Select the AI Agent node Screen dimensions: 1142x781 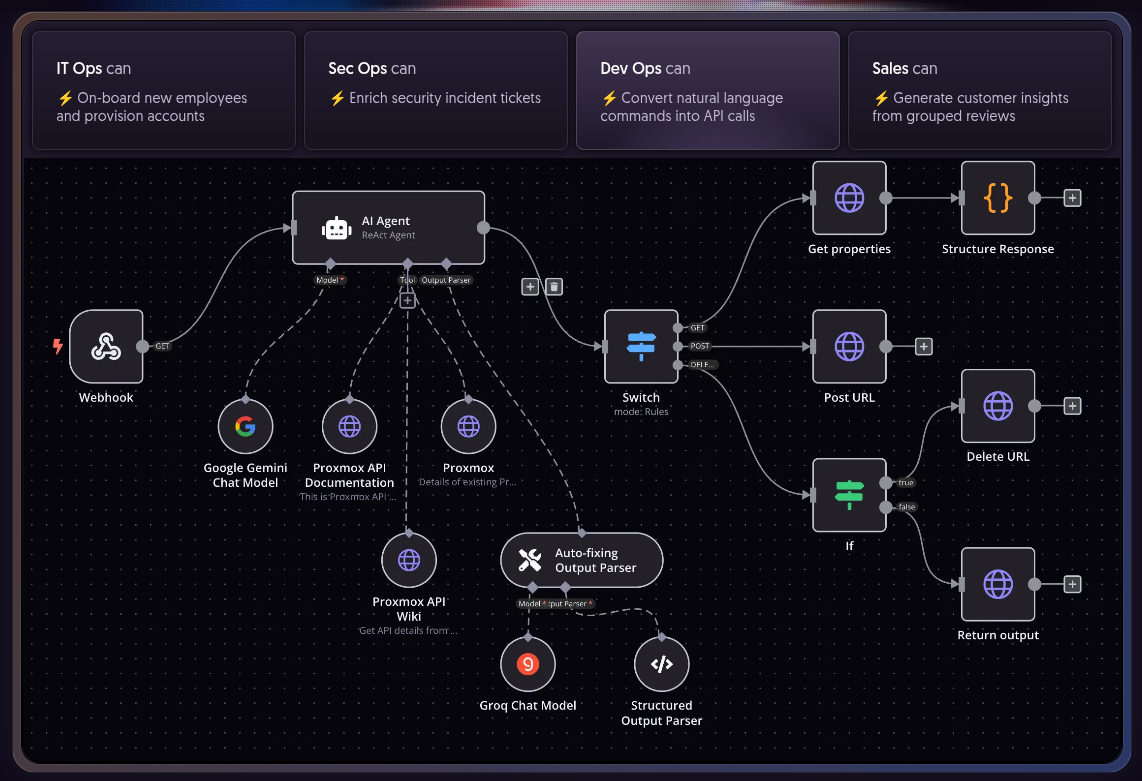[388, 227]
